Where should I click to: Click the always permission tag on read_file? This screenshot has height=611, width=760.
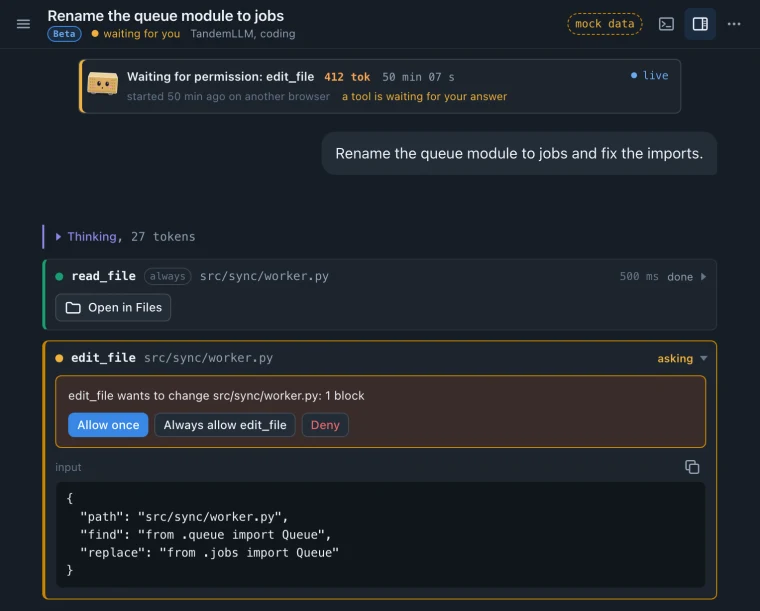167,276
